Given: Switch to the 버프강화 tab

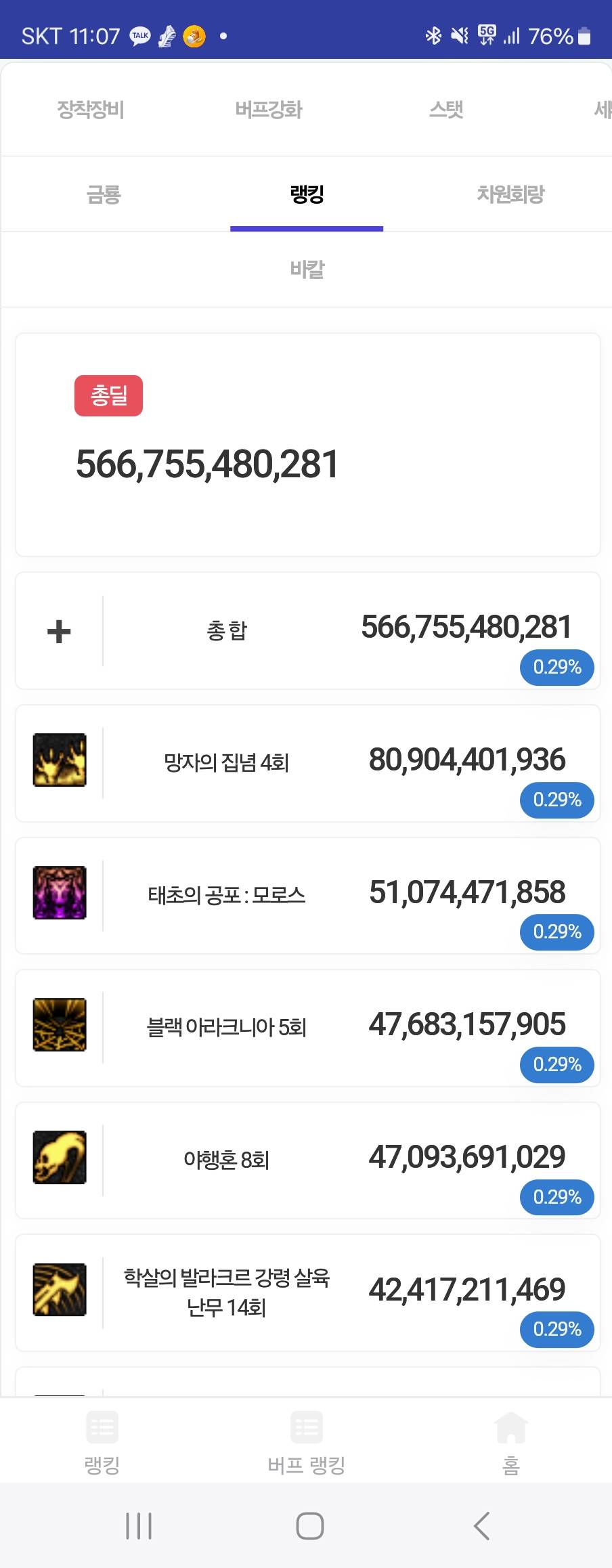Looking at the screenshot, I should pos(269,110).
